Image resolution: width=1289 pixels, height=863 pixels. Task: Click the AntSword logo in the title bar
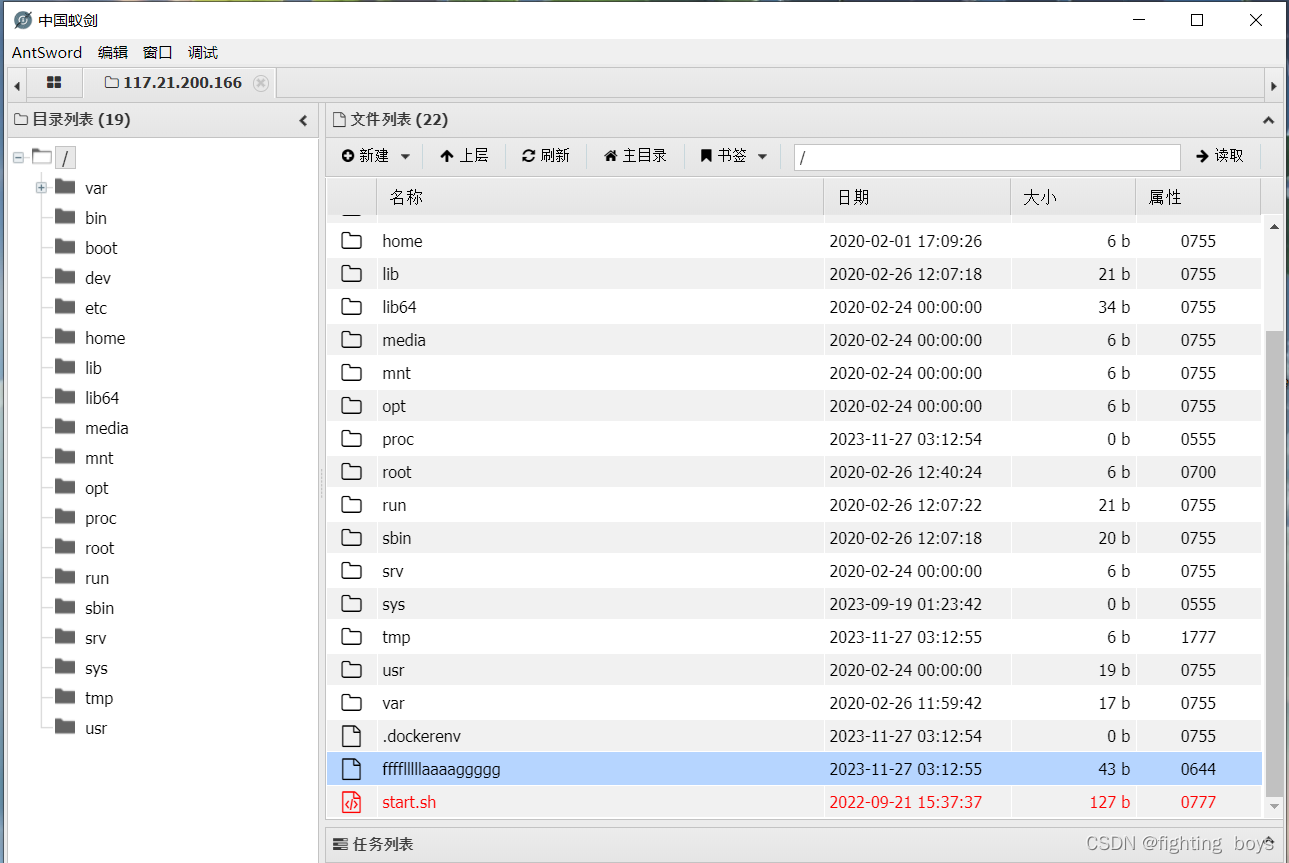pyautogui.click(x=22, y=19)
